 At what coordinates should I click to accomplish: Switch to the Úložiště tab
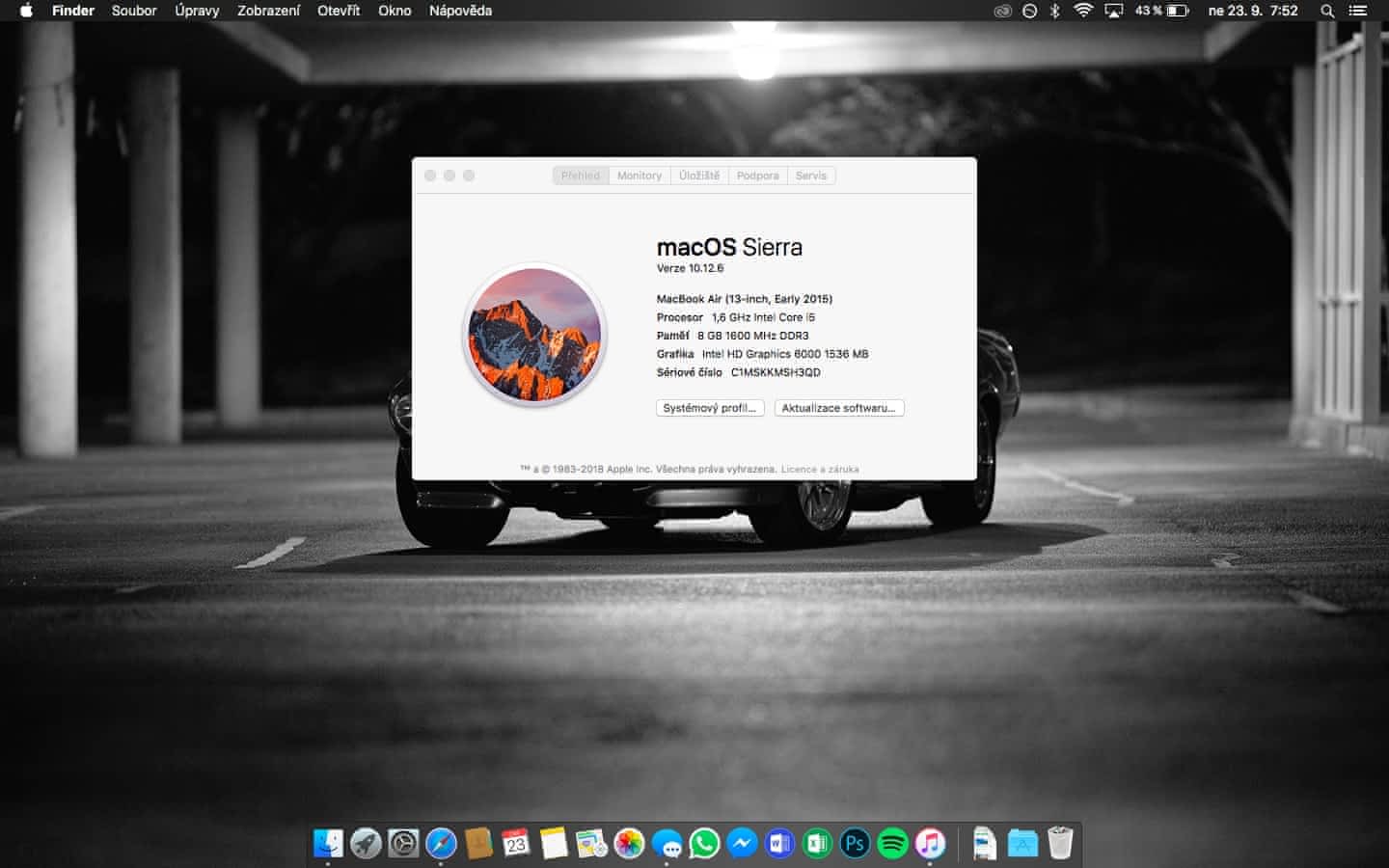pos(699,176)
